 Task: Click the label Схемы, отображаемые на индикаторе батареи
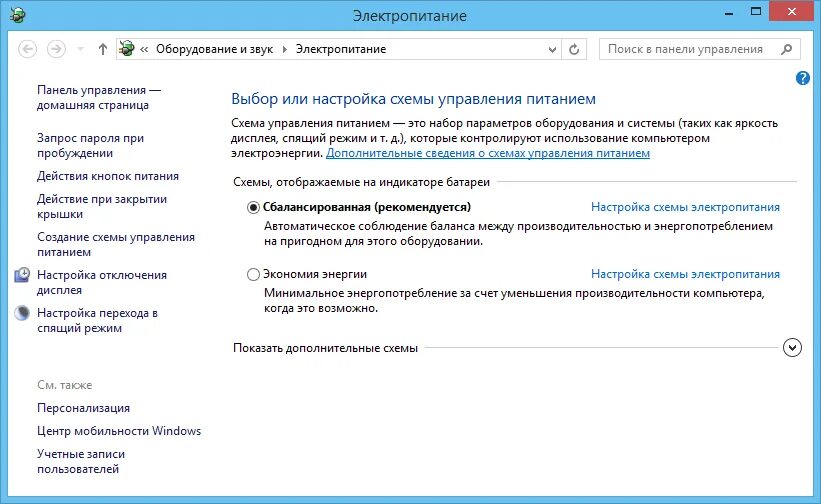point(361,182)
